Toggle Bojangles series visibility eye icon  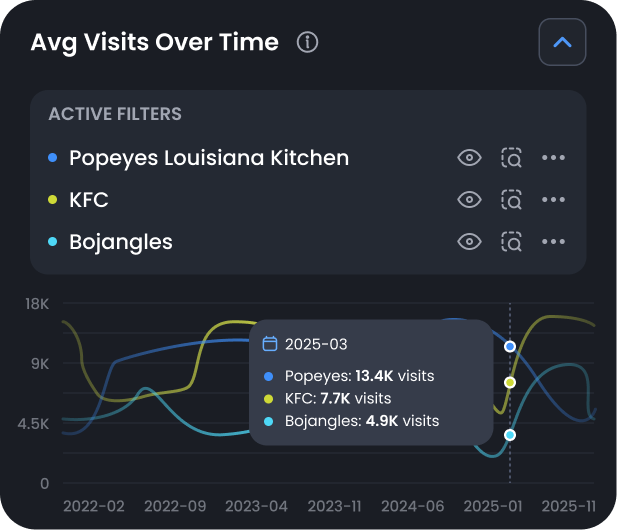tap(469, 242)
